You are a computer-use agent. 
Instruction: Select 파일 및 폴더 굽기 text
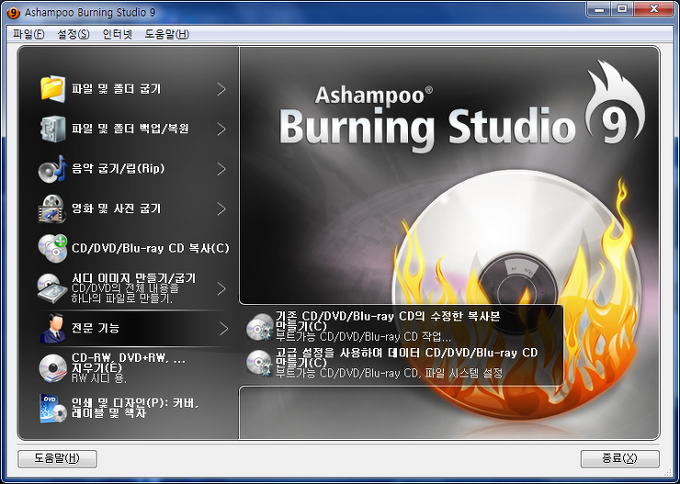coord(116,89)
